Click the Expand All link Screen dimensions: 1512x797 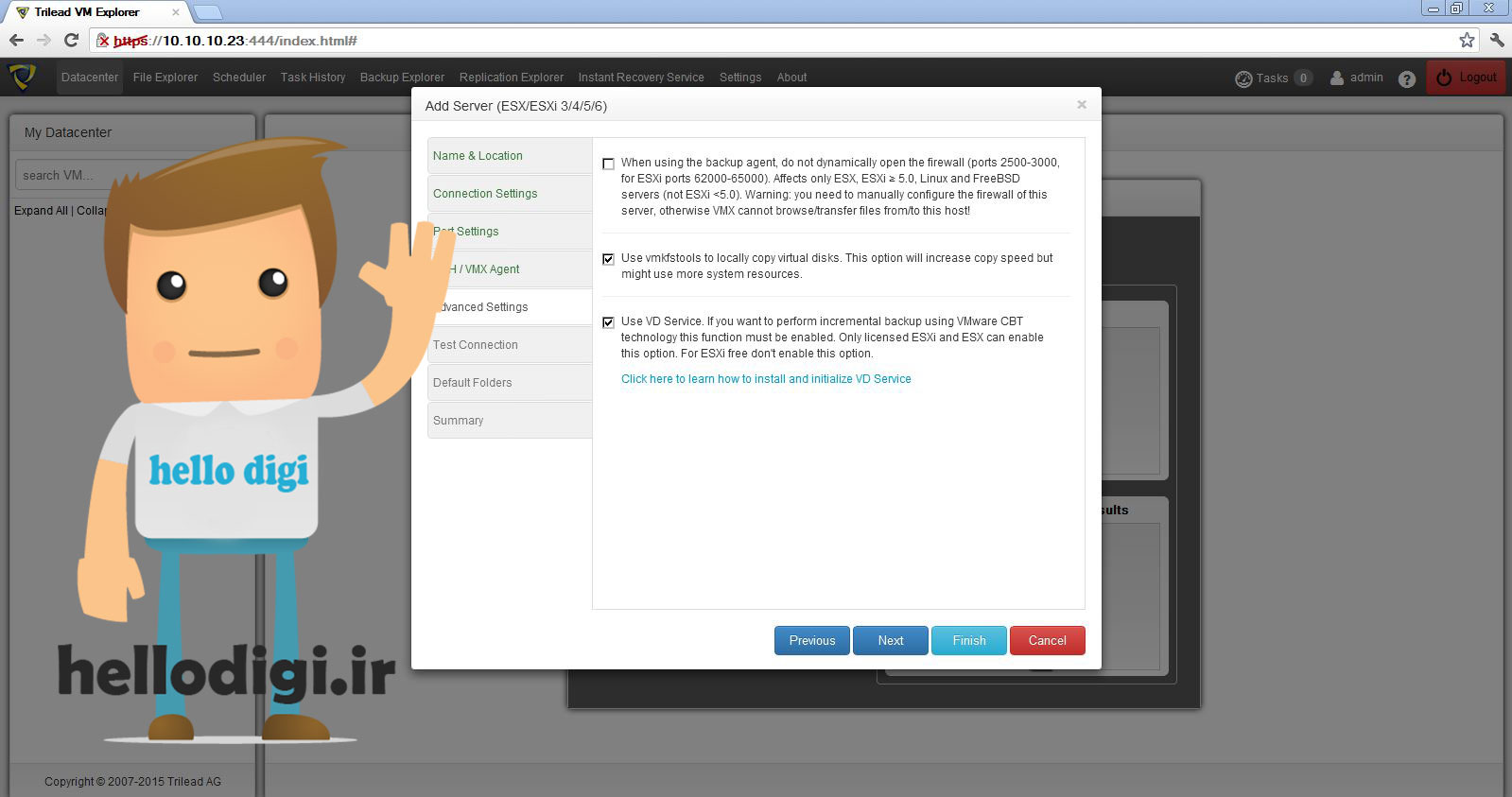click(x=41, y=211)
